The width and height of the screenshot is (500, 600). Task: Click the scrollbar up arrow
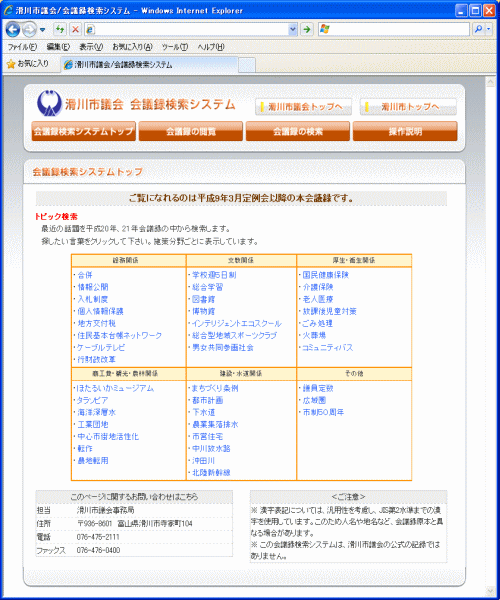coord(490,81)
